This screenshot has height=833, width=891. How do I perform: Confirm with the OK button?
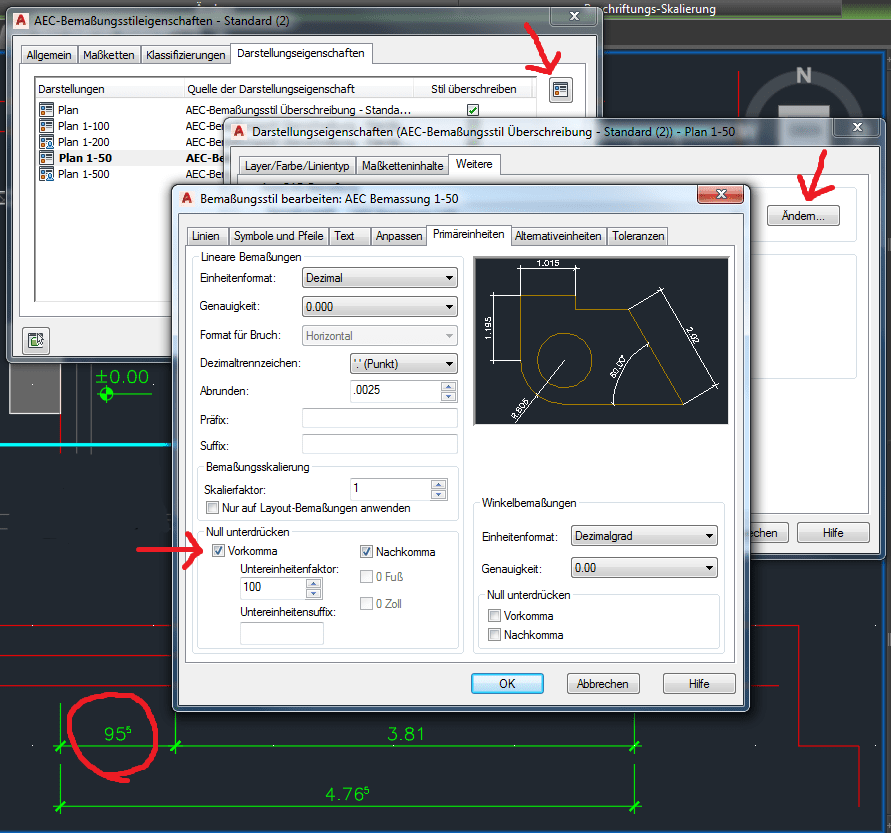coord(507,684)
